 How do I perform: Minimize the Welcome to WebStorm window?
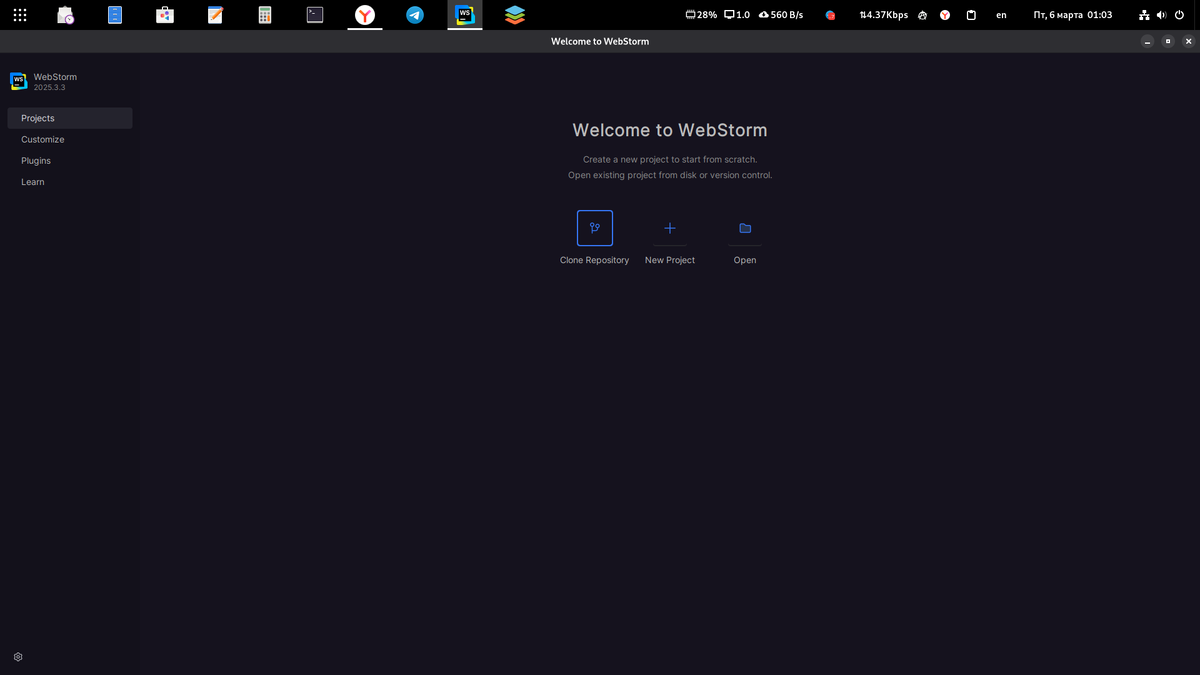[x=1147, y=41]
